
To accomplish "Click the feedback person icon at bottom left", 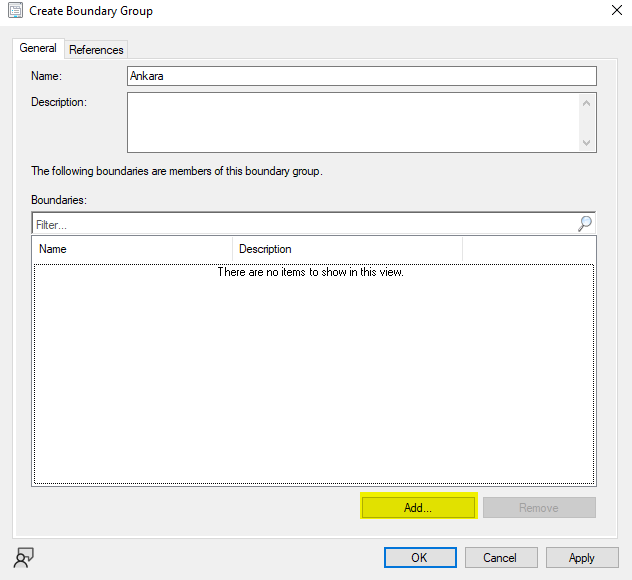I will (x=23, y=558).
